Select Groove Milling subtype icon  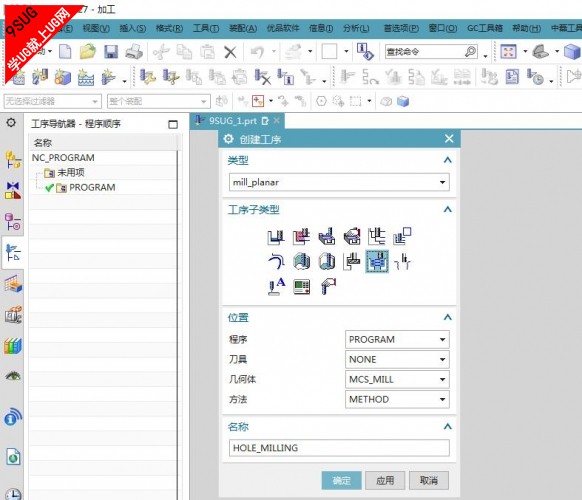point(352,261)
